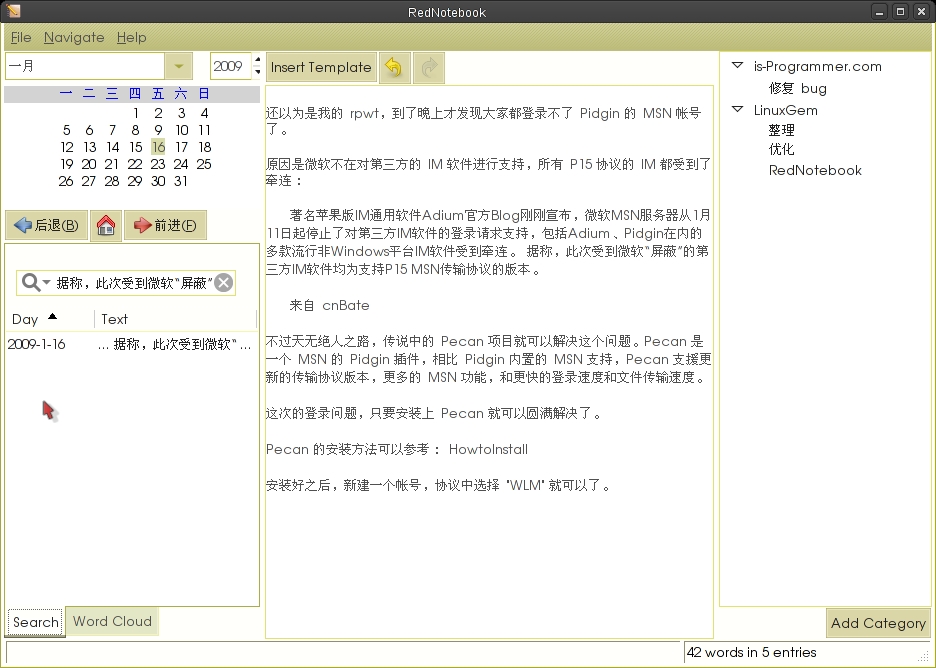Click the Insert Template button

320,67
